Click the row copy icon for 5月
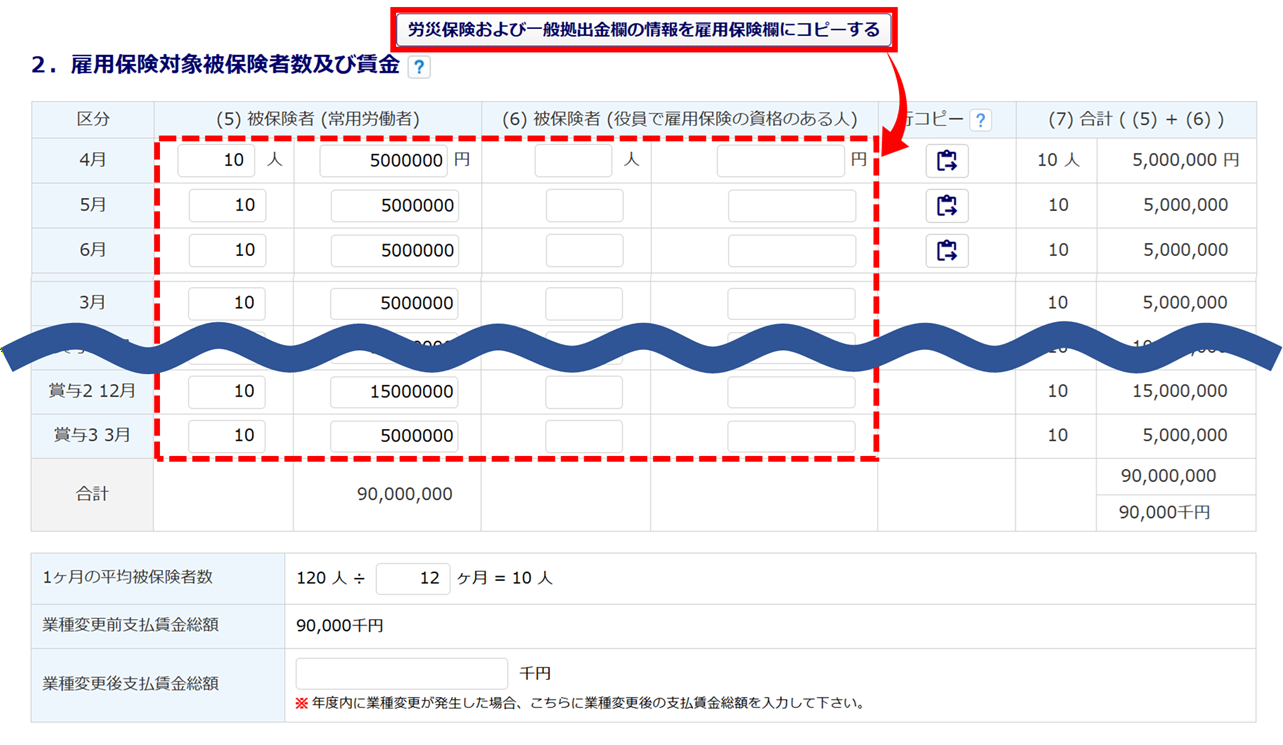 [946, 206]
